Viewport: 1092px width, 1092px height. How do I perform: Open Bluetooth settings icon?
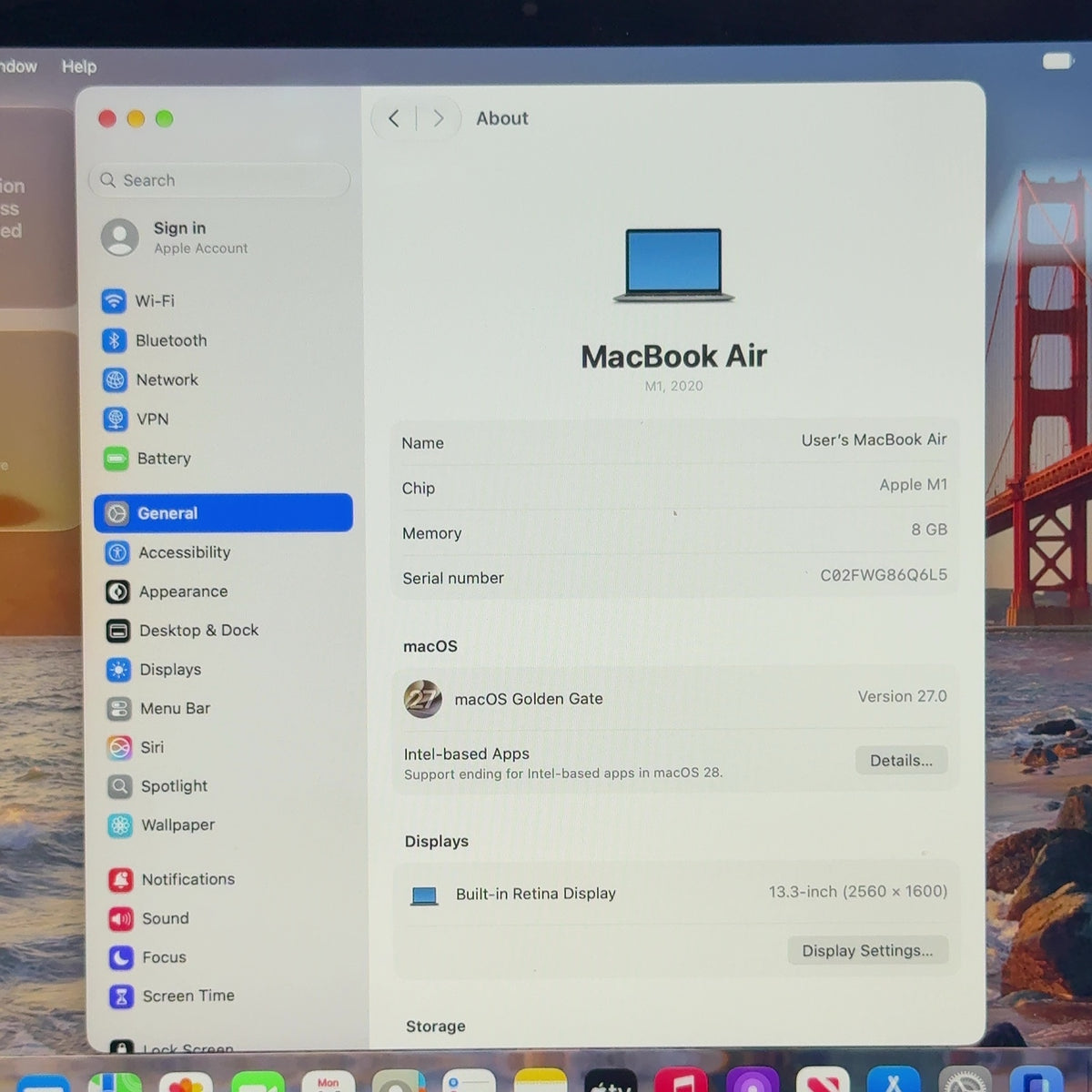point(114,340)
